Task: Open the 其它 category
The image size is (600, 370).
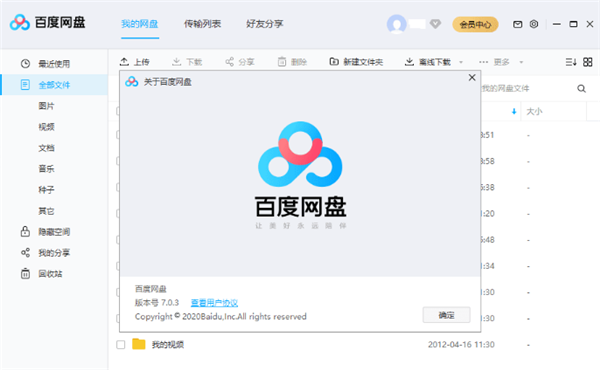Action: (x=46, y=211)
